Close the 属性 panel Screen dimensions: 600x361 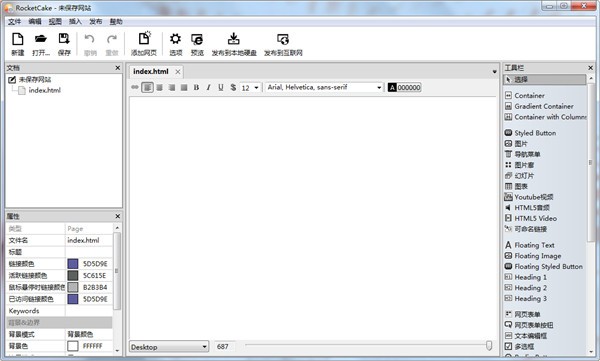click(x=117, y=216)
